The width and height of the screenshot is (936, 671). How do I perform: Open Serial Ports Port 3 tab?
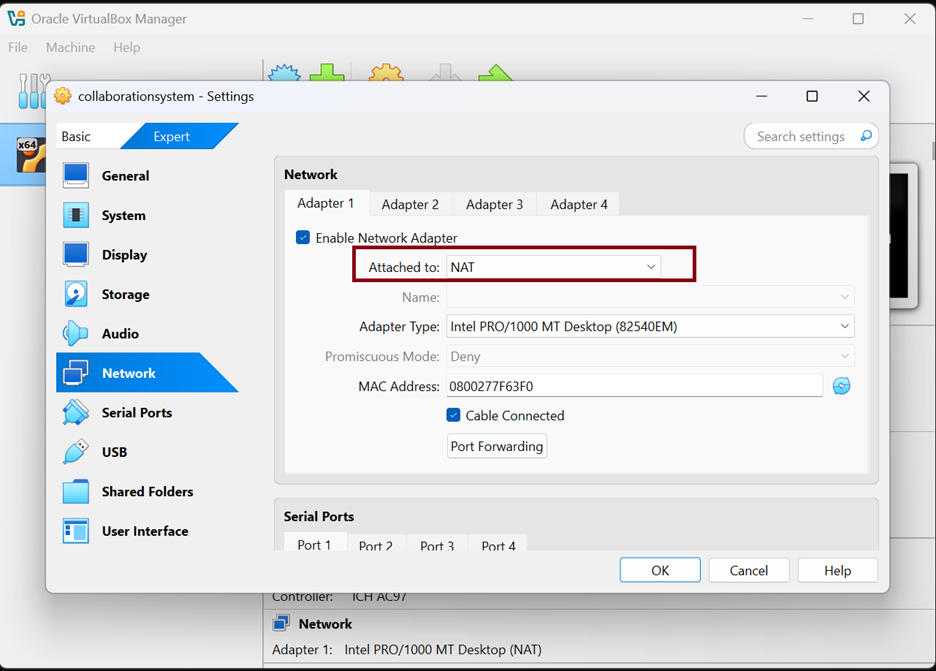437,543
